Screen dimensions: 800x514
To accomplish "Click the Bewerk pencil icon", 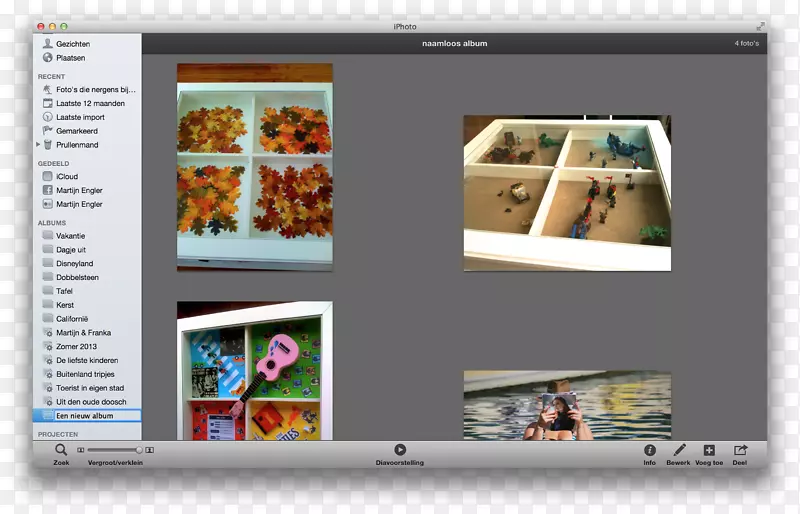I will point(678,451).
